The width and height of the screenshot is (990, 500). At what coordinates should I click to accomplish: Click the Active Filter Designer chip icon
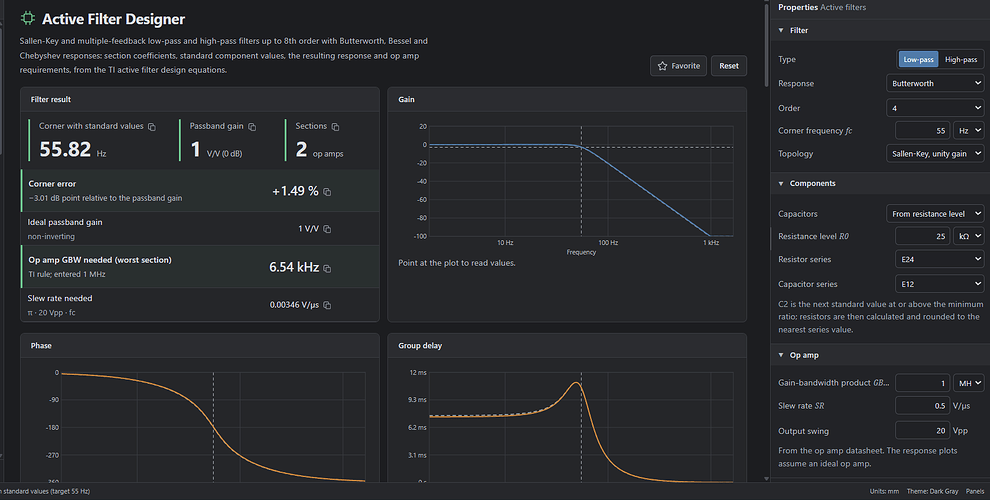pos(28,18)
